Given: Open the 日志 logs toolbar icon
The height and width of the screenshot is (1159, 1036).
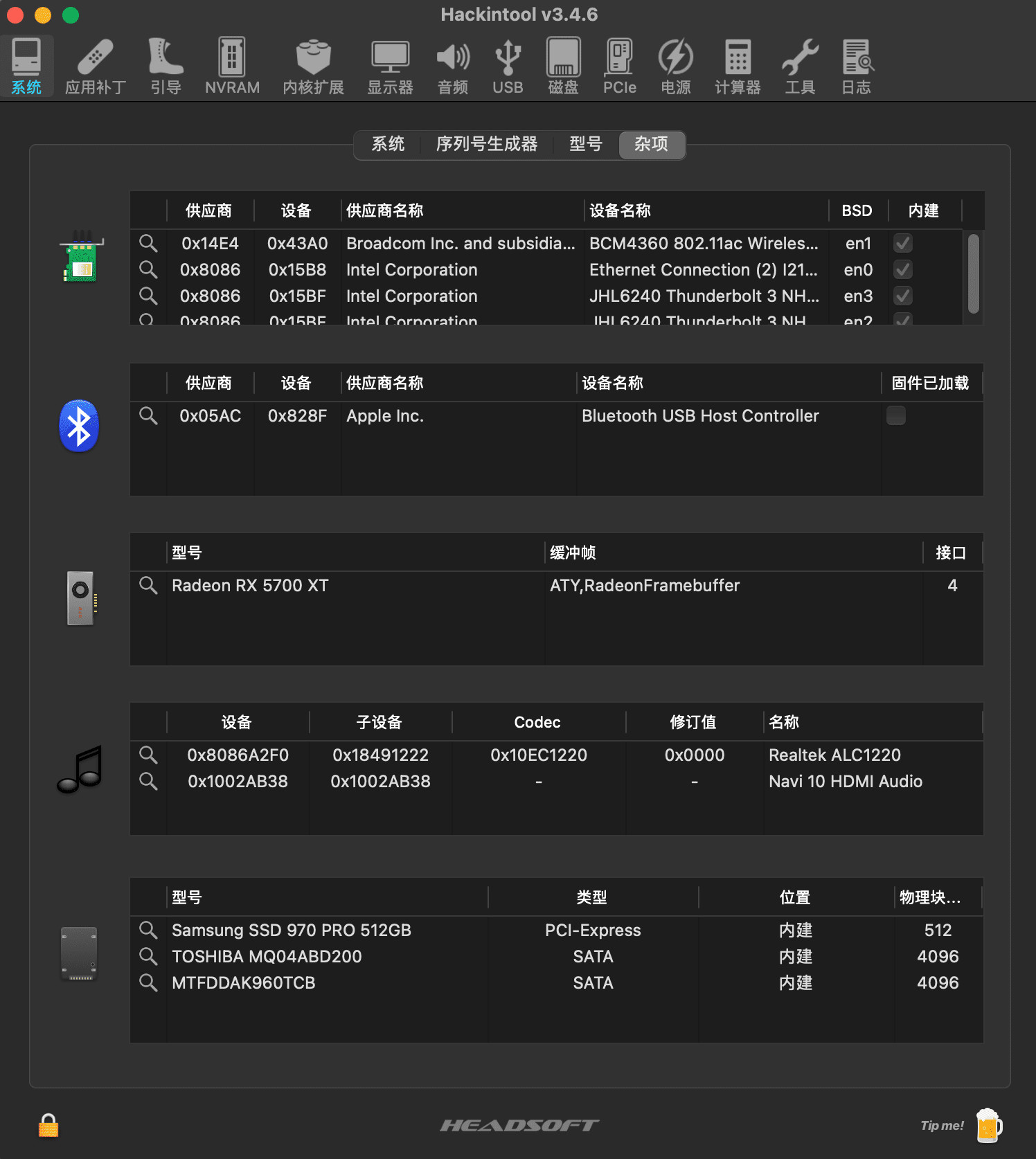Looking at the screenshot, I should pyautogui.click(x=857, y=66).
